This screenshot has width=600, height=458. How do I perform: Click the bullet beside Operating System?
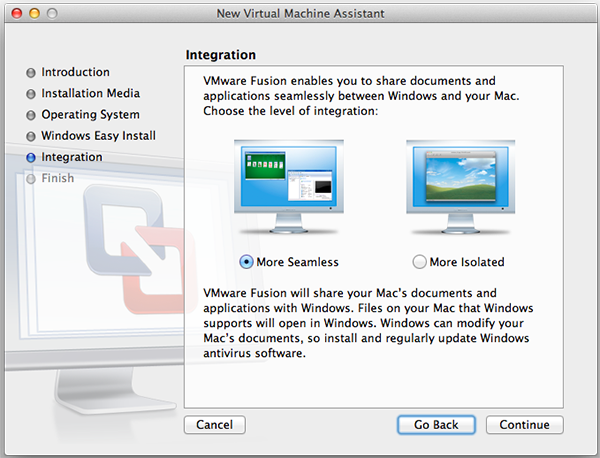pyautogui.click(x=31, y=115)
